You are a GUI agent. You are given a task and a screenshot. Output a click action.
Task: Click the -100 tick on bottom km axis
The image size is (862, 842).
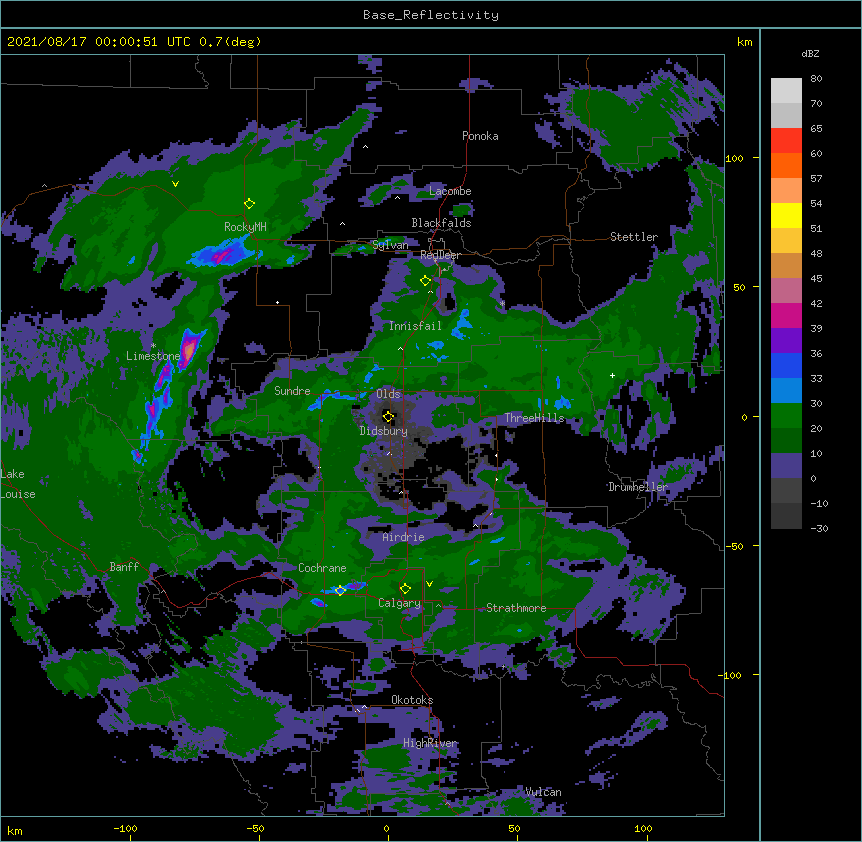[x=125, y=829]
